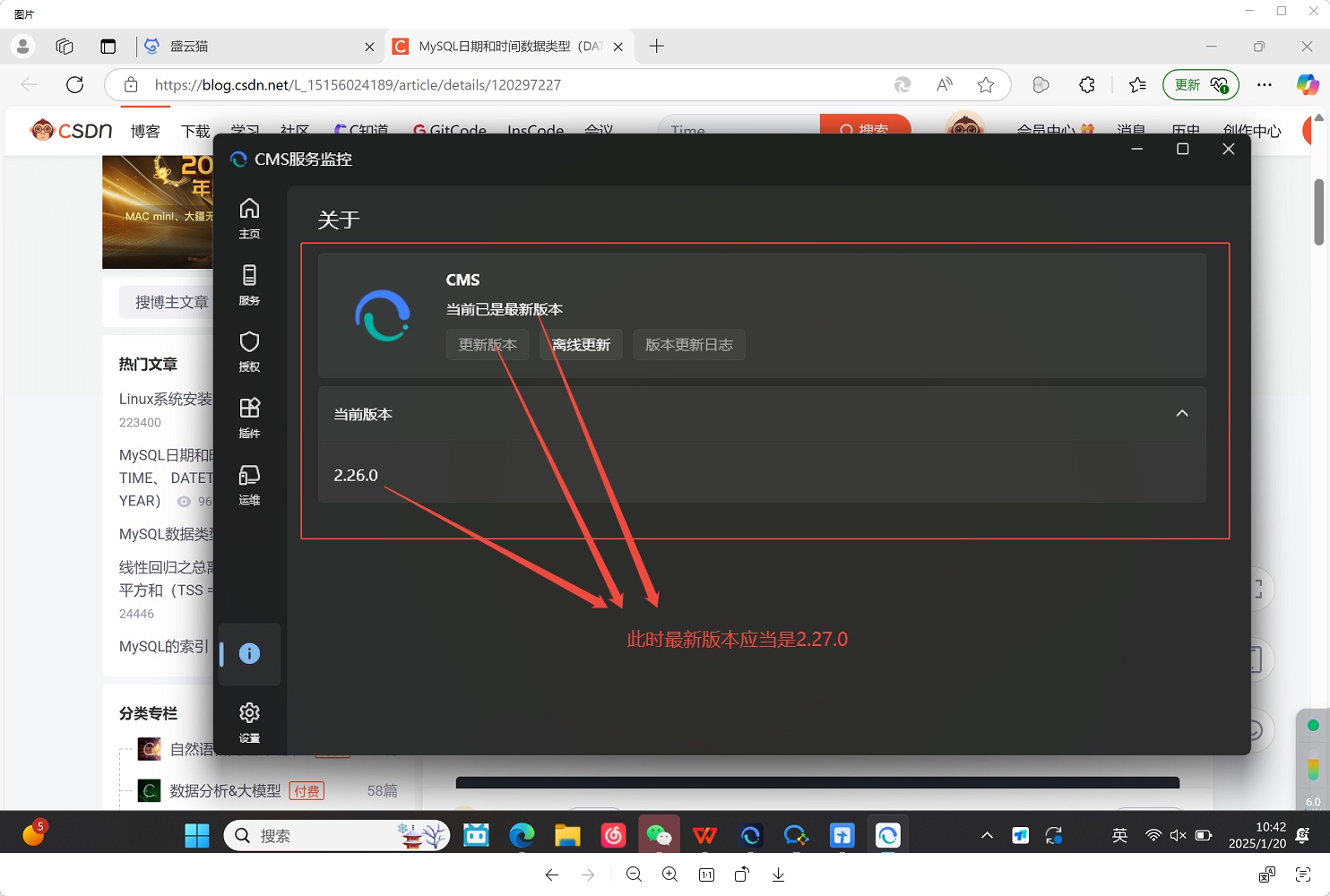Screen dimensions: 1330x896
Task: Zoom out the image in viewer
Action: [634, 874]
